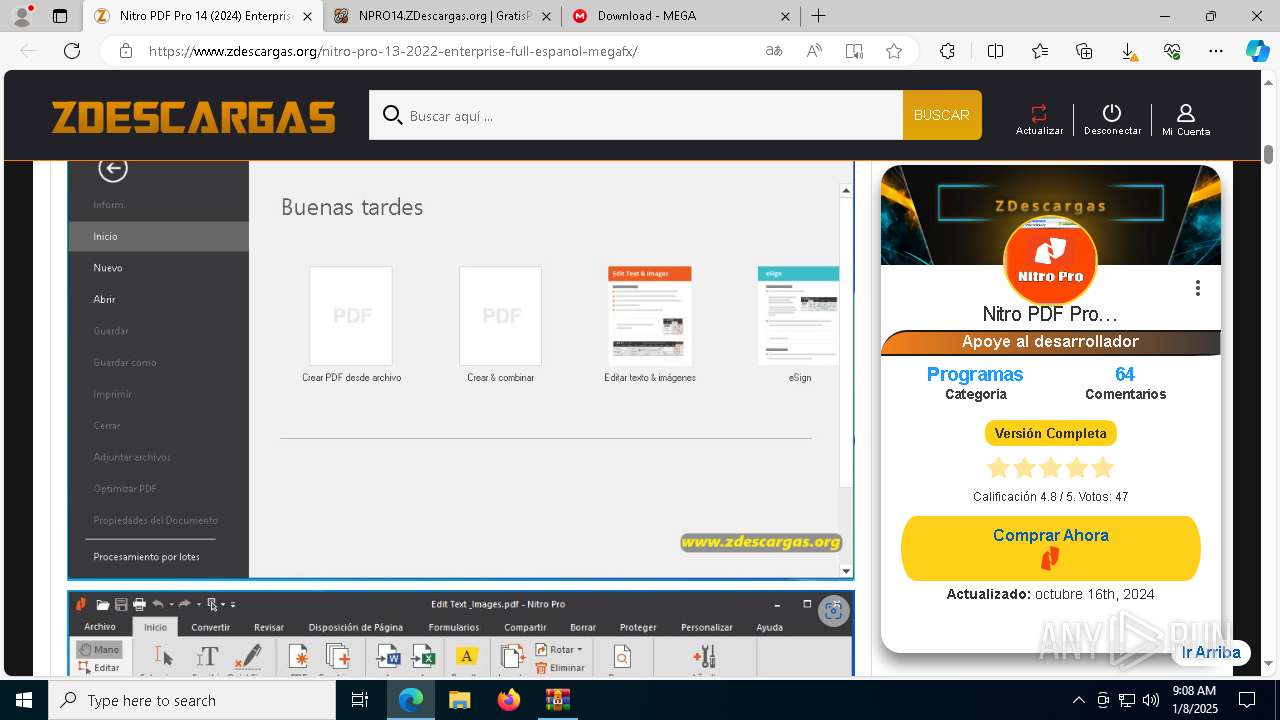Open the network icon in system tray

(x=1127, y=700)
